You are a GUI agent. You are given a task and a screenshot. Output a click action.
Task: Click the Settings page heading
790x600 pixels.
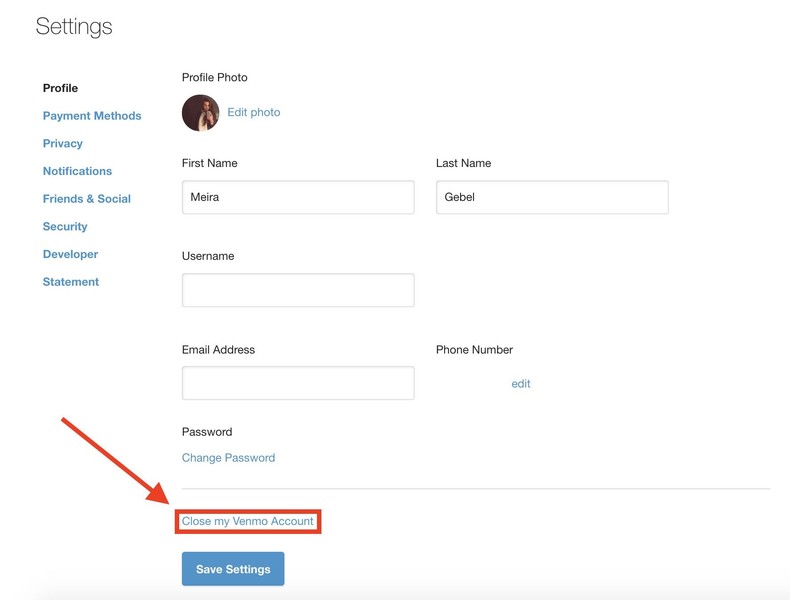coord(74,27)
